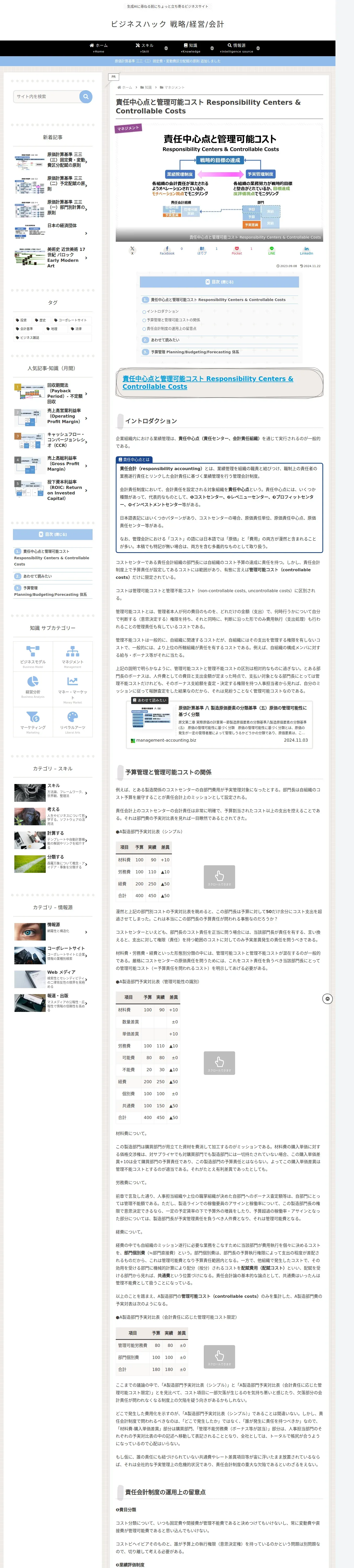Open 原価計算基準 三三(三) 固定費・変動費 thumbnail
Image resolution: width=354 pixels, height=1568 pixels.
coord(30,162)
